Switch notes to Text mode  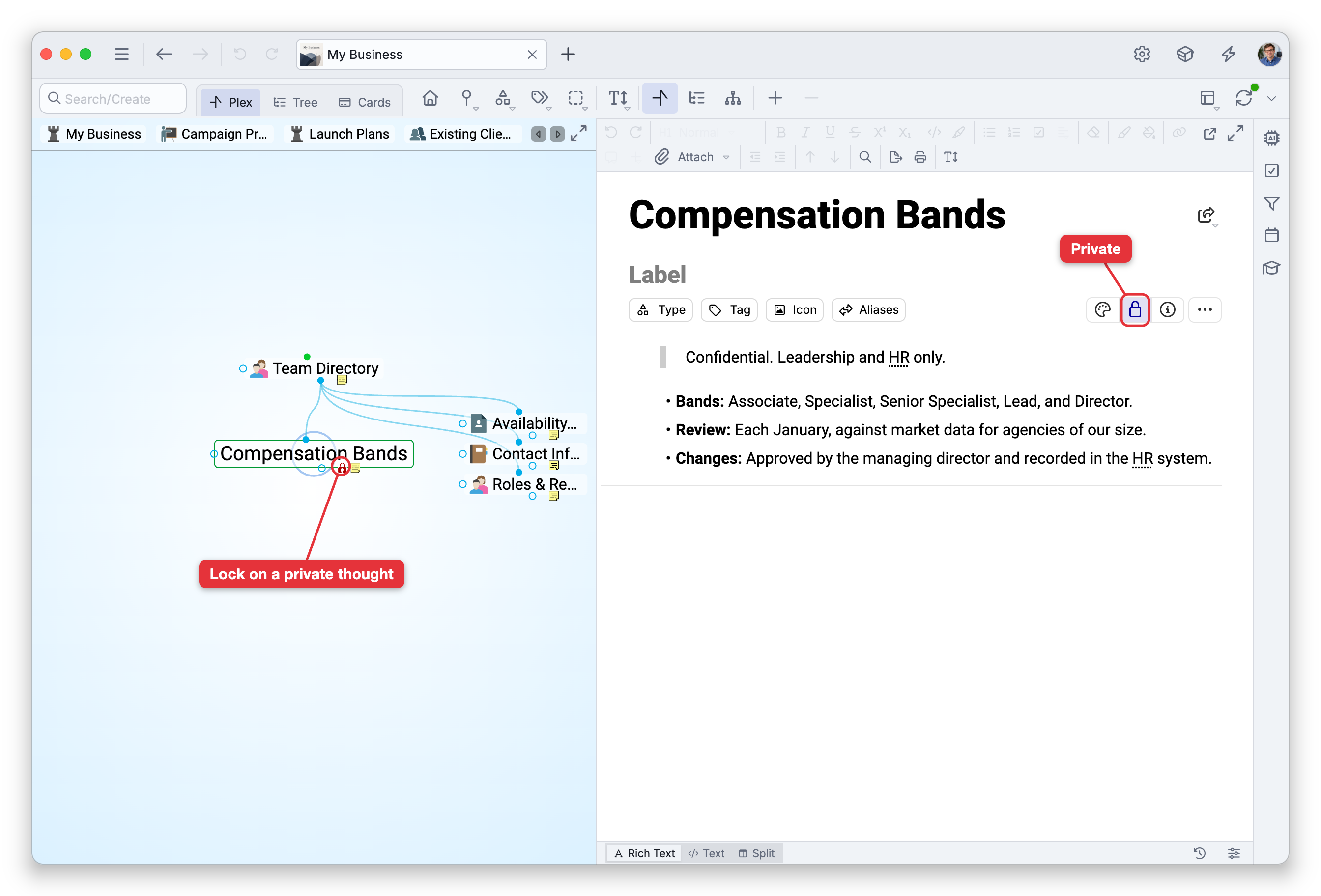click(707, 853)
